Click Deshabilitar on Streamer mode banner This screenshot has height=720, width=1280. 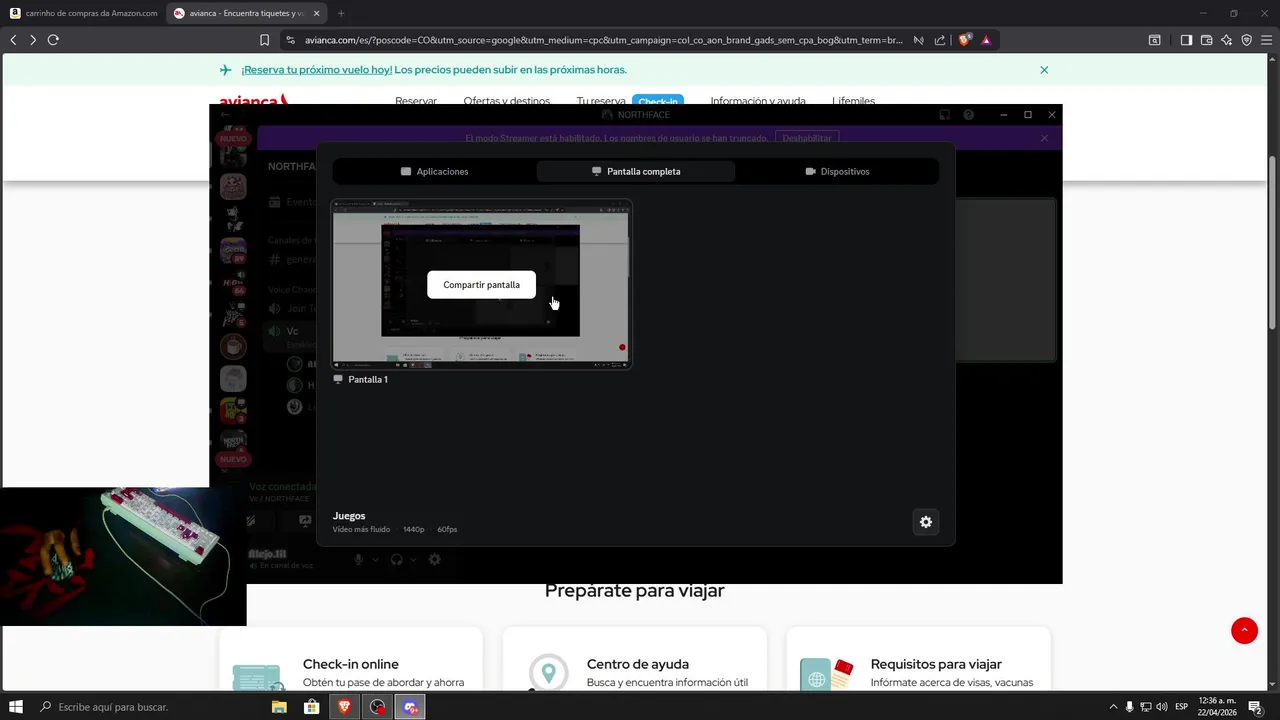807,138
